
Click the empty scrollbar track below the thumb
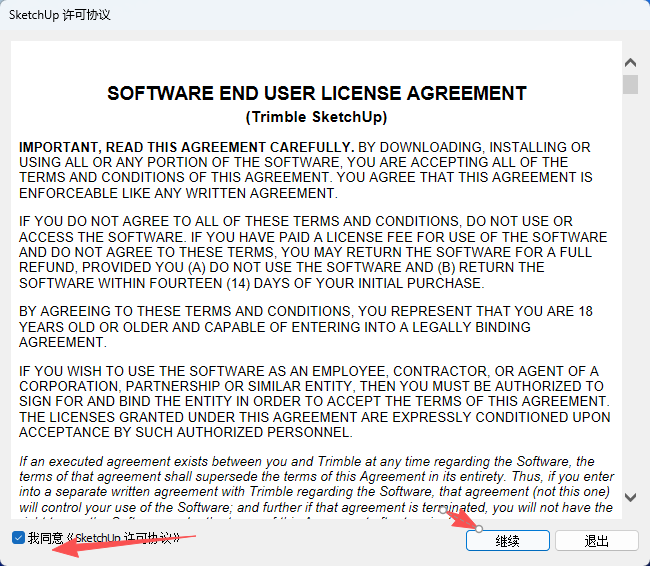[x=630, y=300]
